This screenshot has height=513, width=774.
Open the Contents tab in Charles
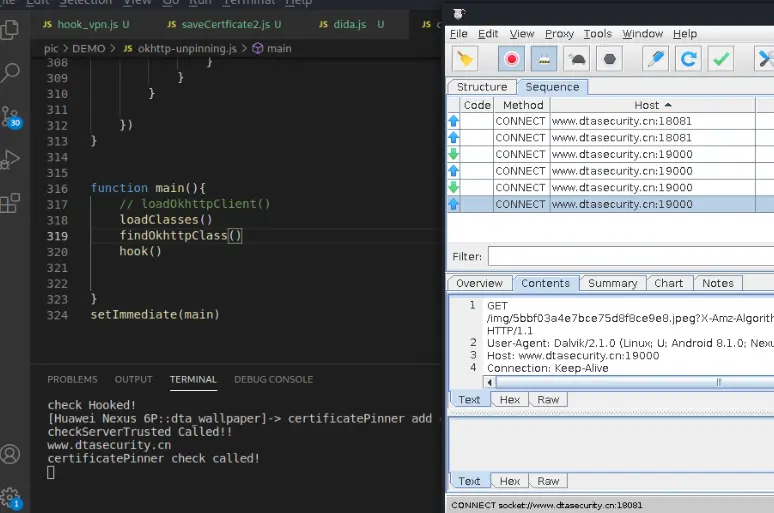click(545, 283)
